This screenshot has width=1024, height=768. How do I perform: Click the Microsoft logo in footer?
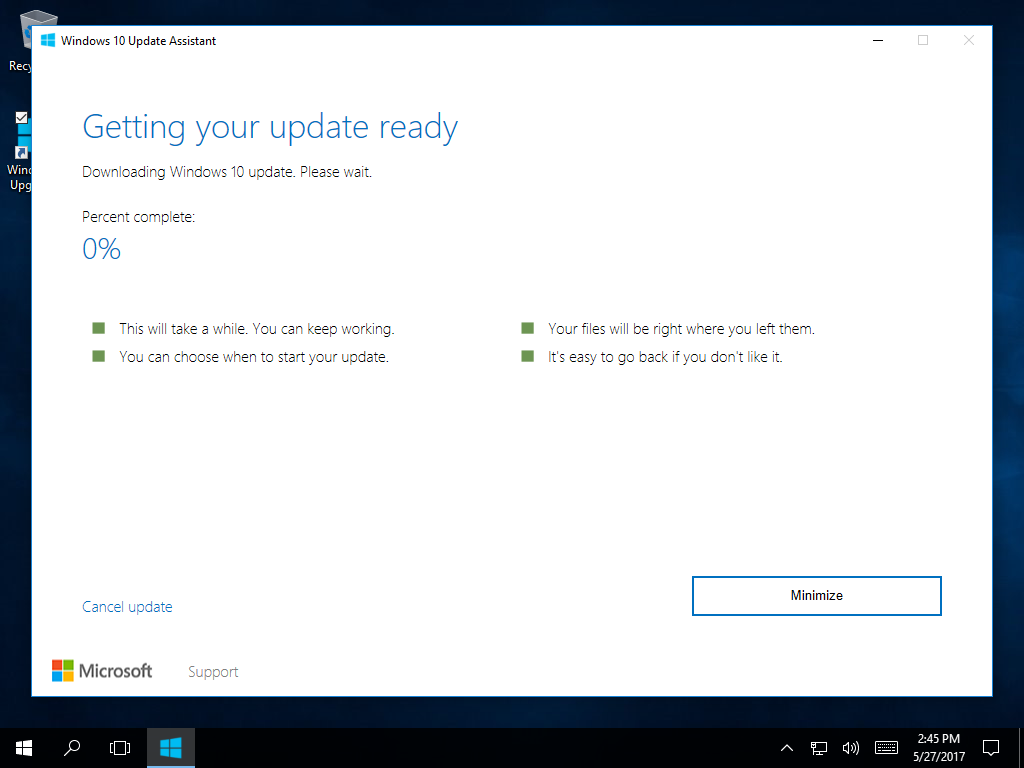(x=102, y=671)
